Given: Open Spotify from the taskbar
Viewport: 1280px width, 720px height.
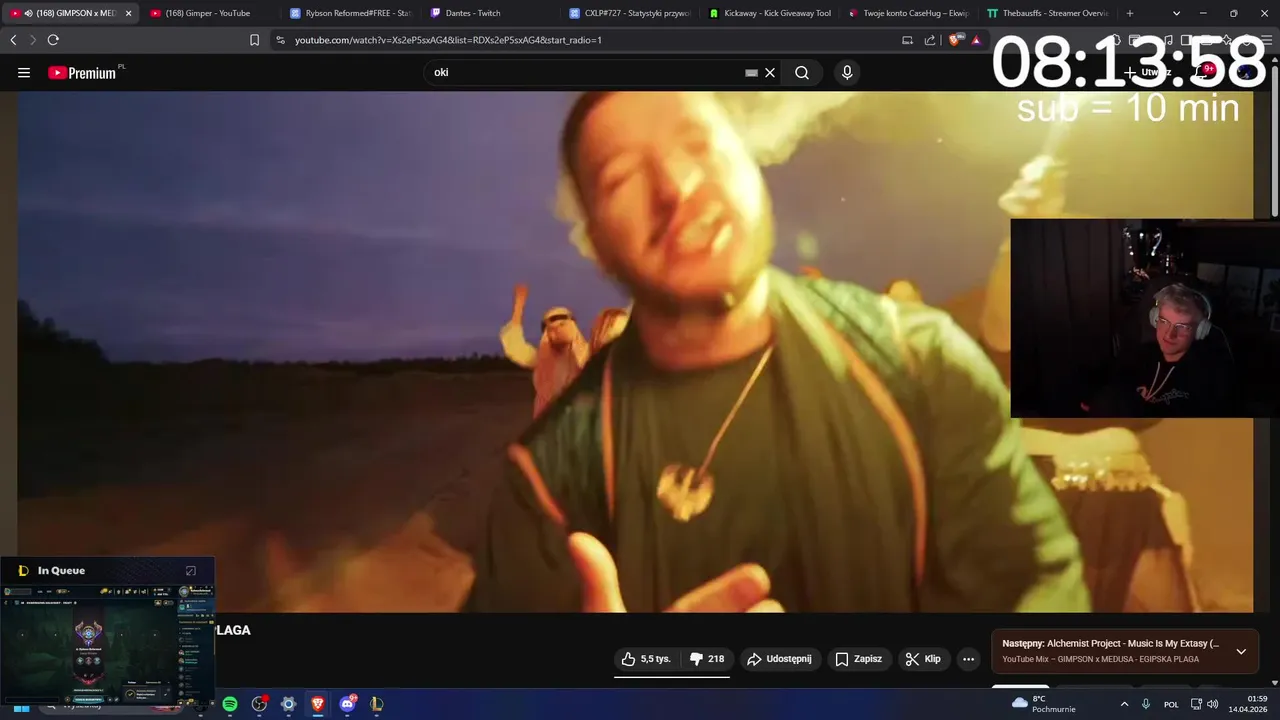Looking at the screenshot, I should tap(230, 704).
